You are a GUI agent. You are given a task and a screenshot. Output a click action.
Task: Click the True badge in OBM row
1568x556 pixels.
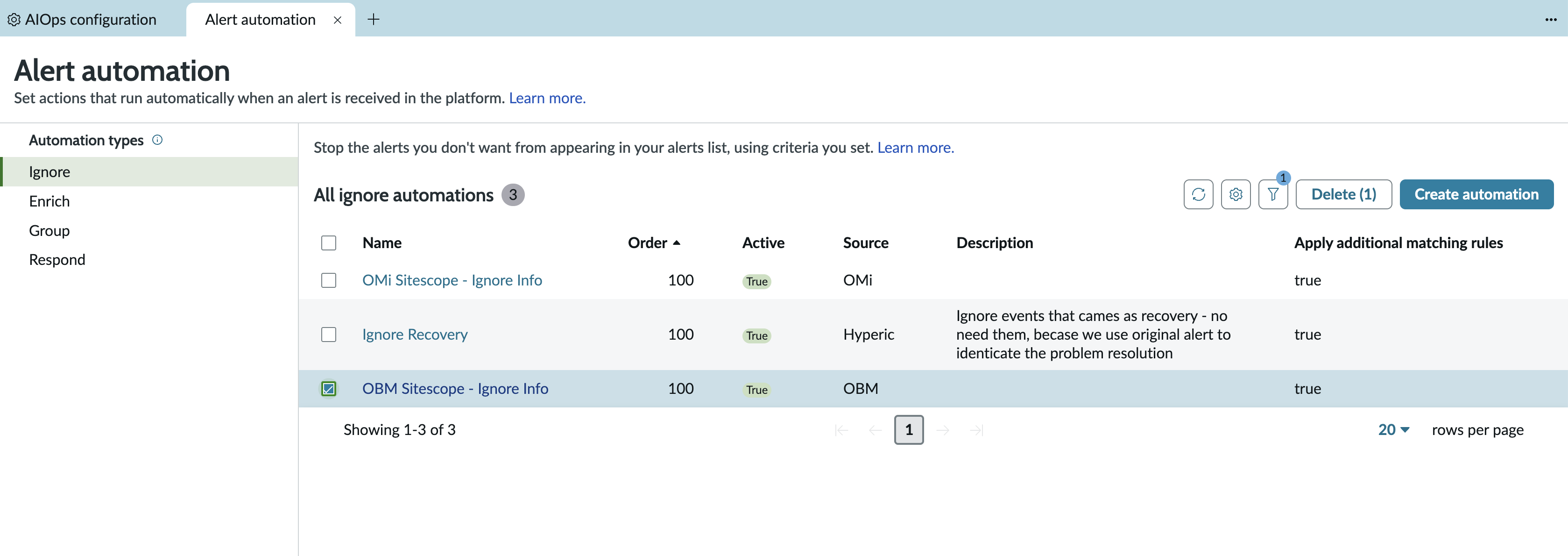756,390
